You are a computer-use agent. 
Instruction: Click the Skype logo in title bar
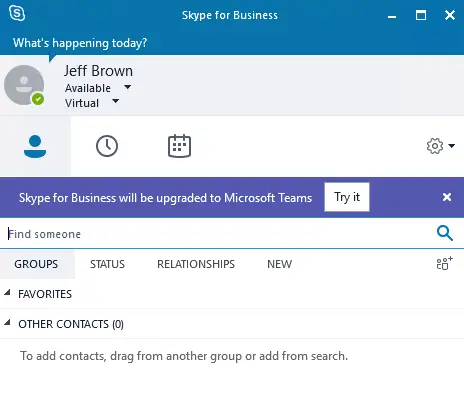(x=17, y=14)
